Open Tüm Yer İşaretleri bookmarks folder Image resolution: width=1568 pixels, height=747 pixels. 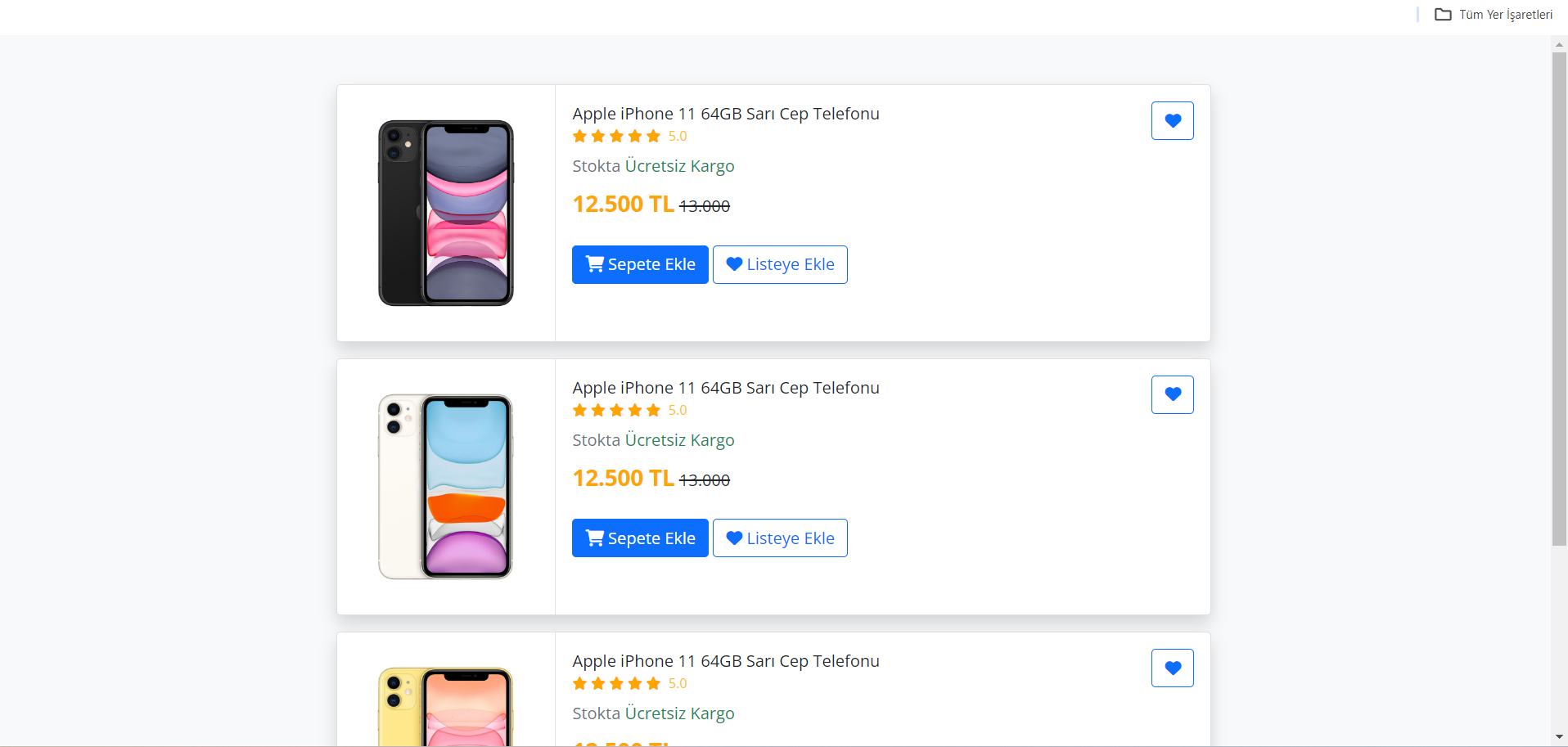[x=1494, y=15]
